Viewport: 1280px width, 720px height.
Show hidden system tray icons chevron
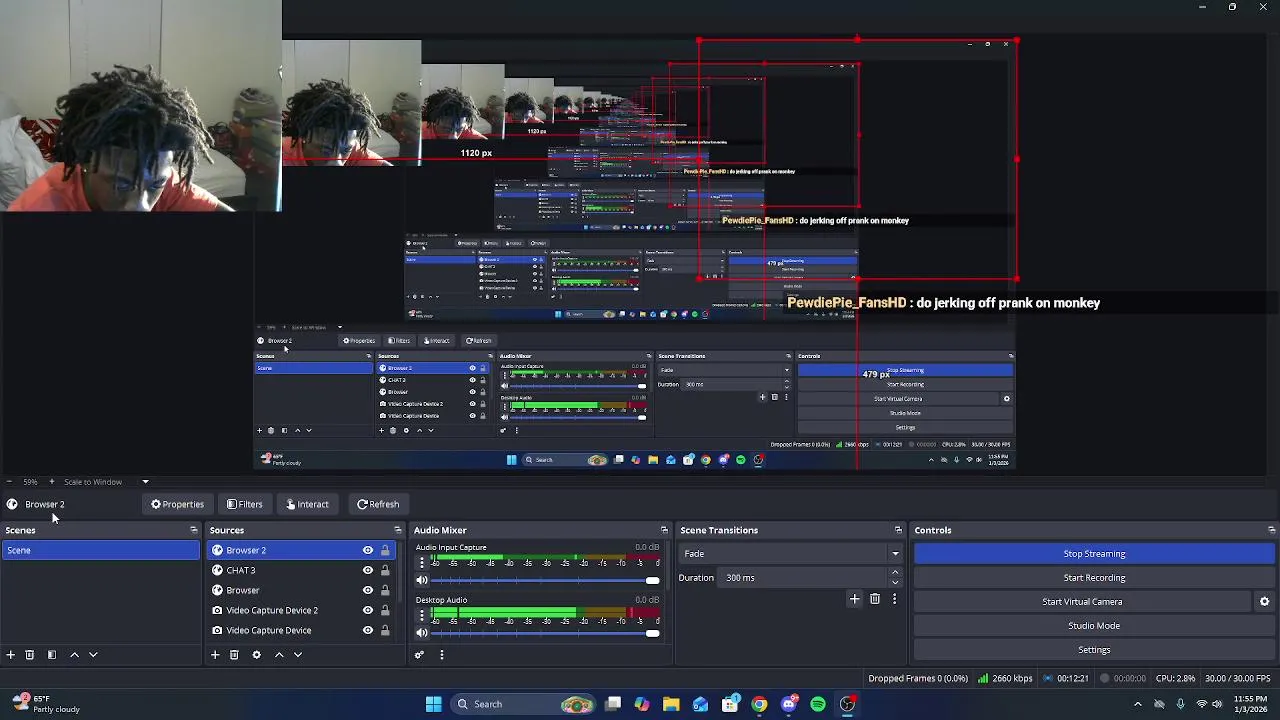pos(1137,704)
